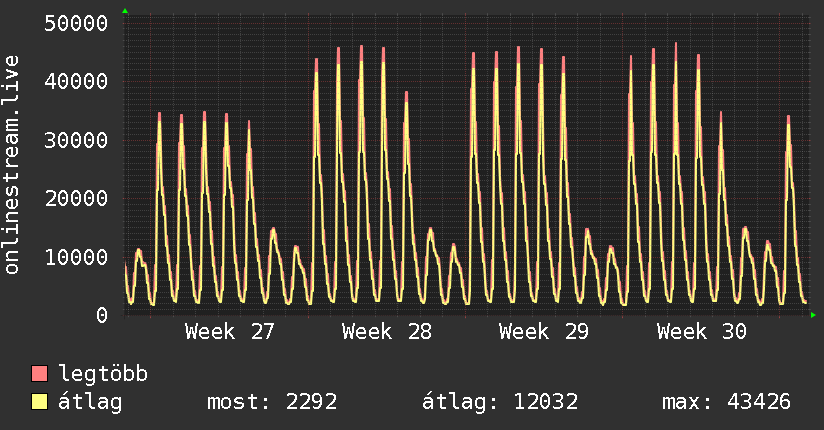Select the Week 29 axis label
Viewport: 824px width, 430px height.
point(544,332)
